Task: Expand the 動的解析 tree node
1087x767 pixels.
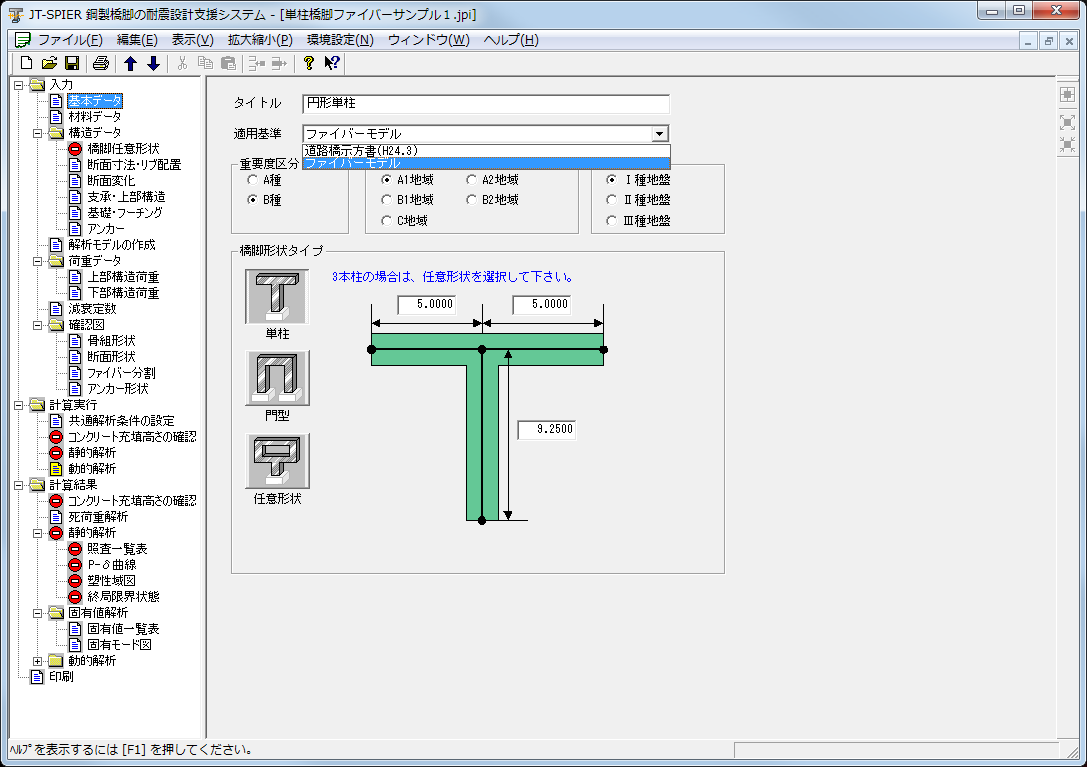Action: [x=38, y=661]
